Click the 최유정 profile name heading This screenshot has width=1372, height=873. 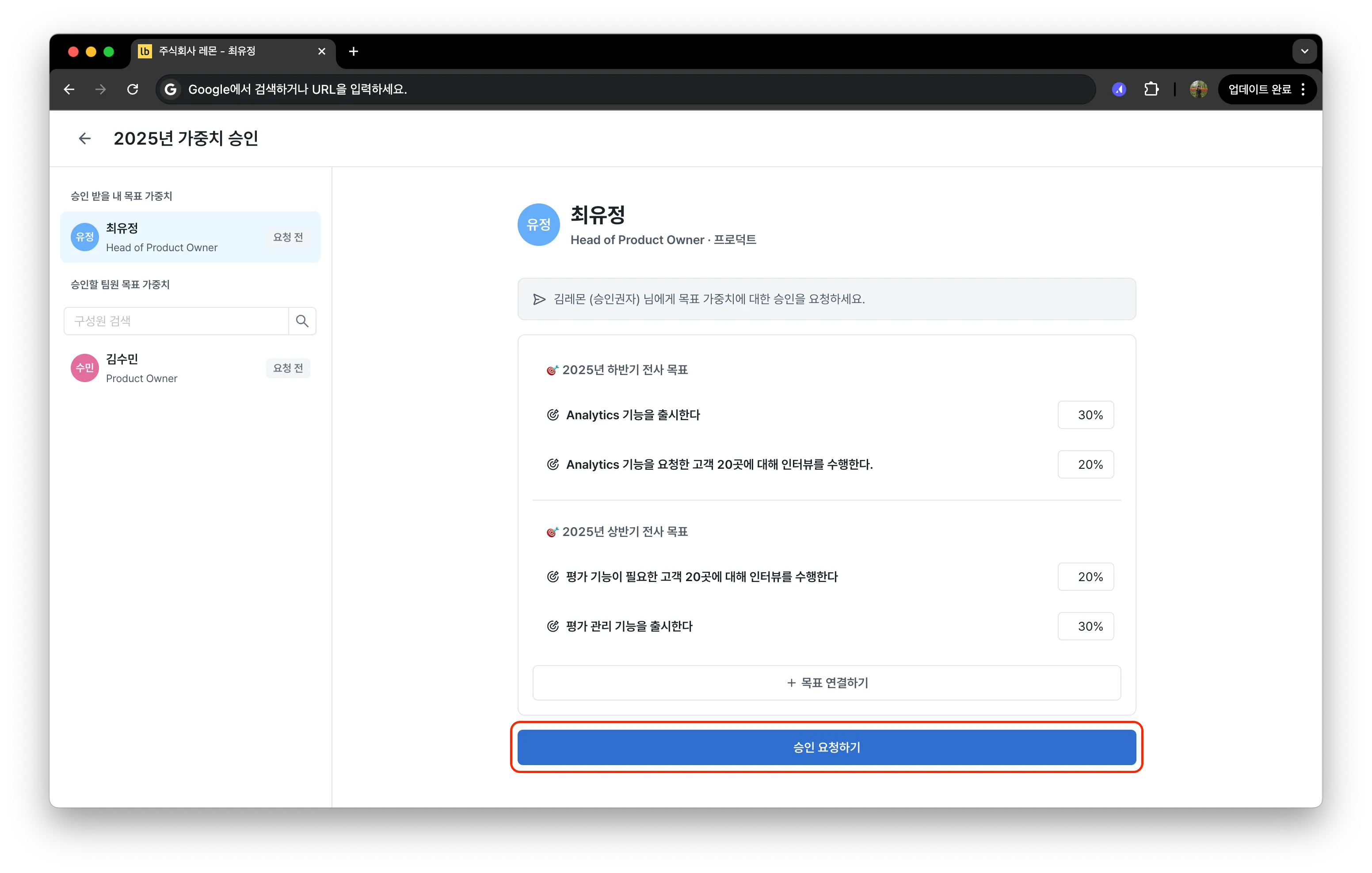[598, 215]
